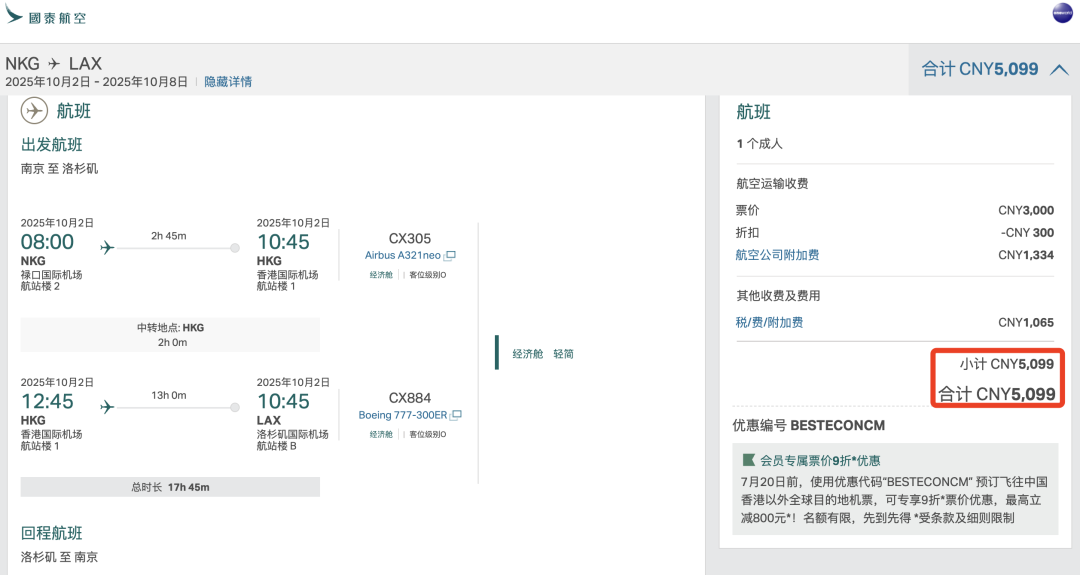Click the 08:00 NKG departure time
Image resolution: width=1080 pixels, height=575 pixels.
point(47,242)
